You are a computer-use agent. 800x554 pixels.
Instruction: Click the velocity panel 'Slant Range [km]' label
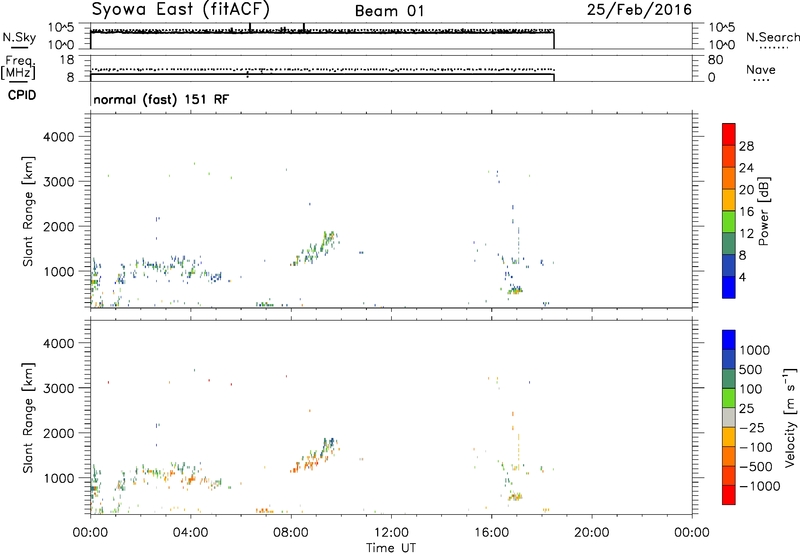click(x=28, y=418)
